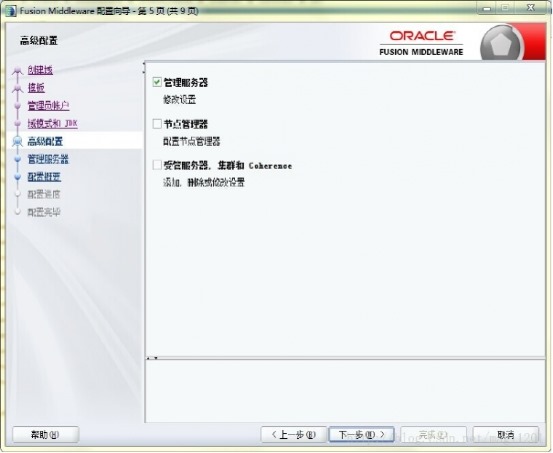
Task: Check 受管服务器, 集群和 Coherence option
Action: (157, 165)
